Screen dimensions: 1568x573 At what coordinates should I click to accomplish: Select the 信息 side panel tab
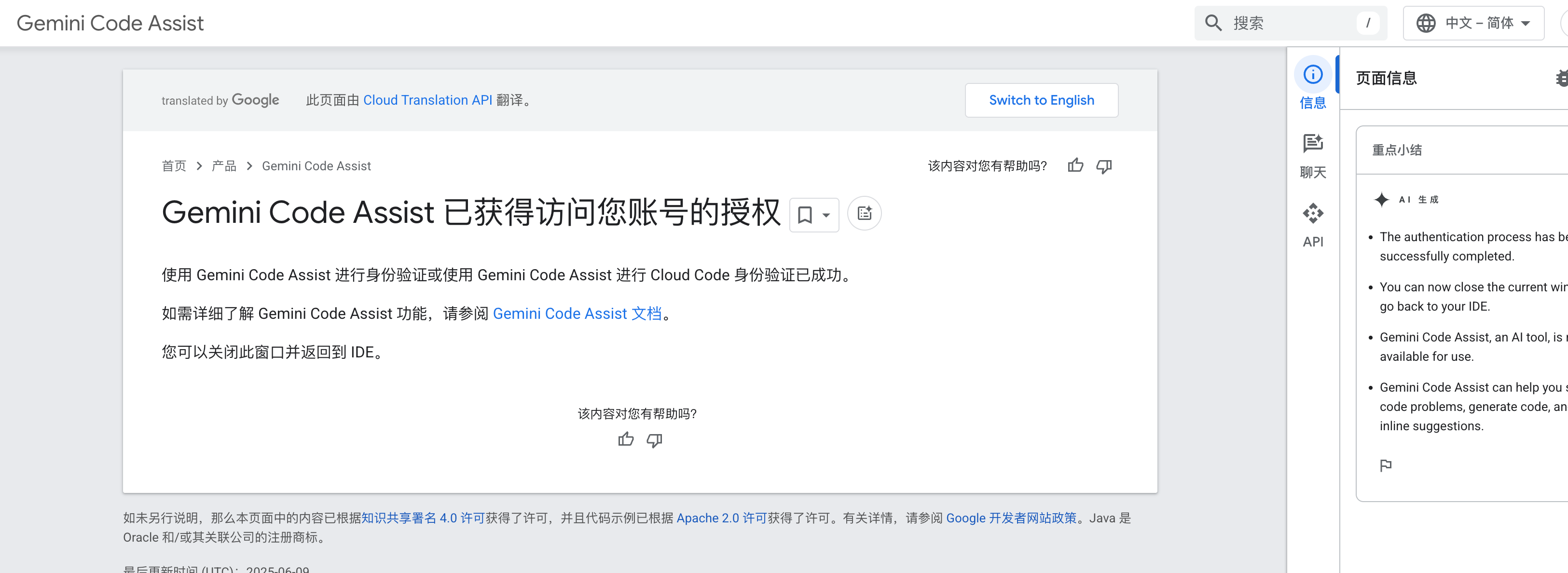1312,83
